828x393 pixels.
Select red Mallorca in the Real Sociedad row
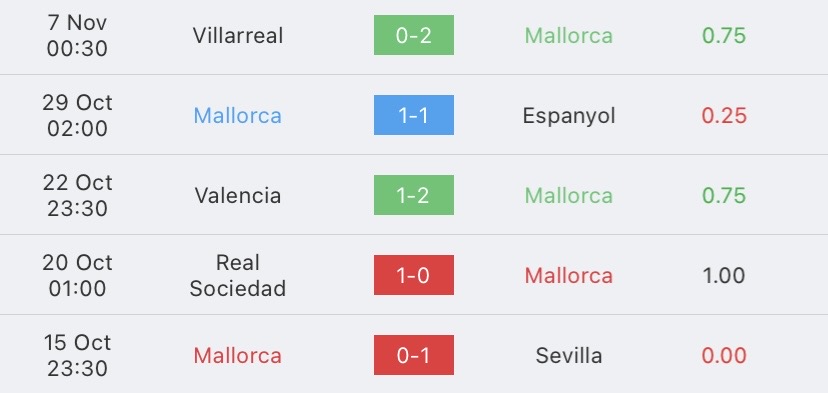pyautogui.click(x=569, y=275)
